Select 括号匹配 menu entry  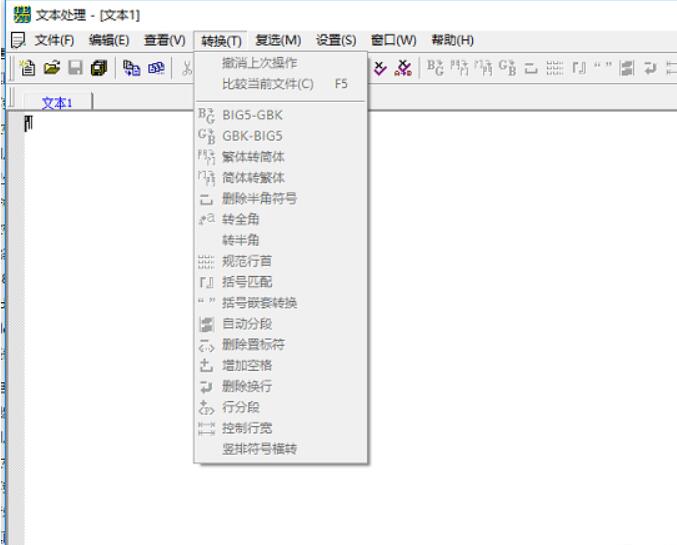281,282
